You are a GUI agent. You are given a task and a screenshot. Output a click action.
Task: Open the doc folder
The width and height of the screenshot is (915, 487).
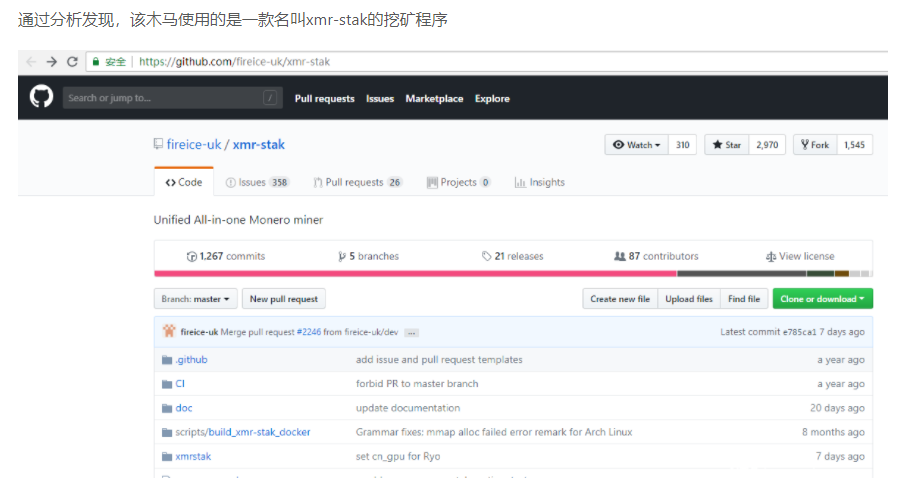pyautogui.click(x=184, y=408)
